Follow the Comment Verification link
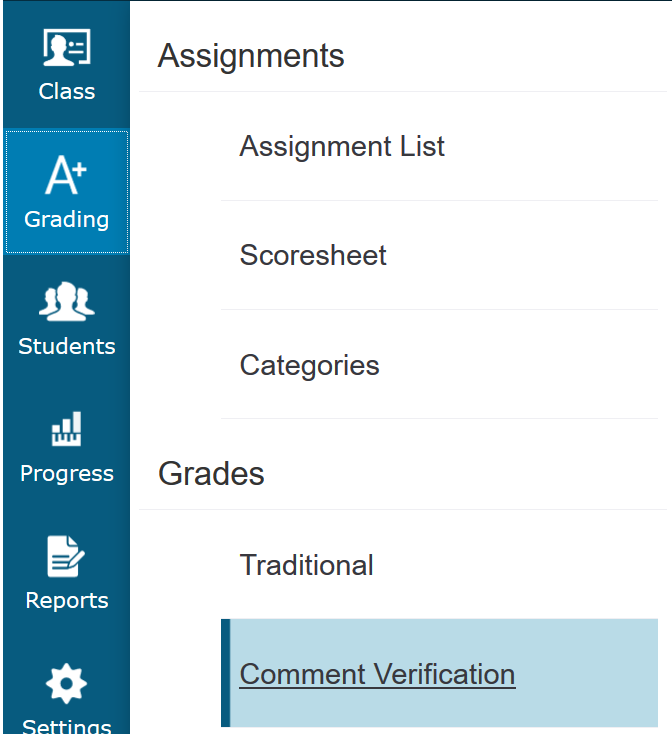Image resolution: width=672 pixels, height=734 pixels. tap(377, 674)
